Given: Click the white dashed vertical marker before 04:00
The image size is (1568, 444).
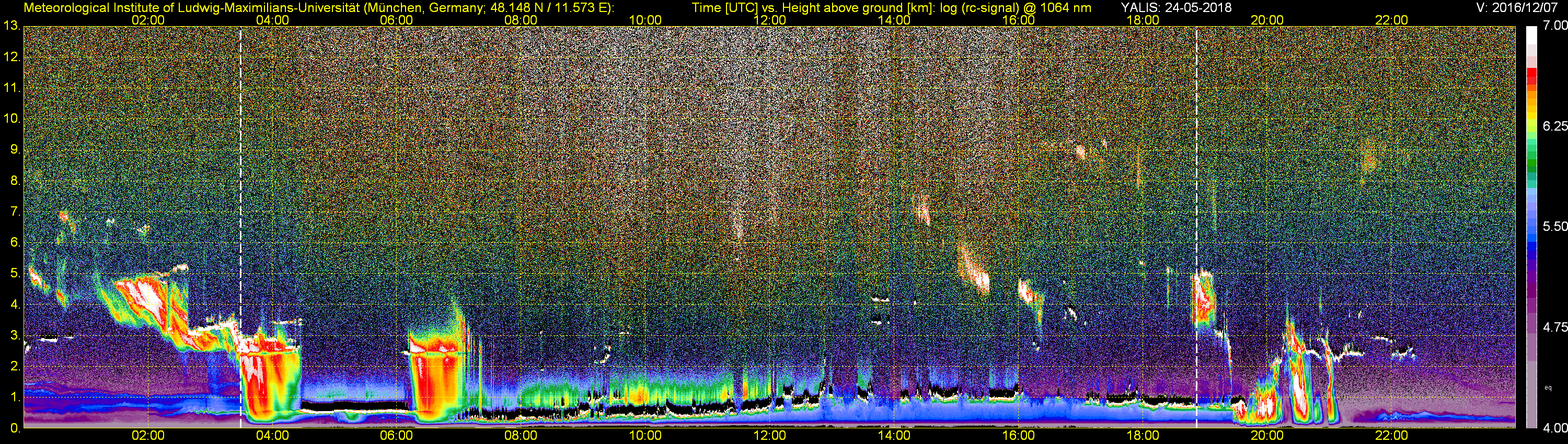Looking at the screenshot, I should pos(240,227).
